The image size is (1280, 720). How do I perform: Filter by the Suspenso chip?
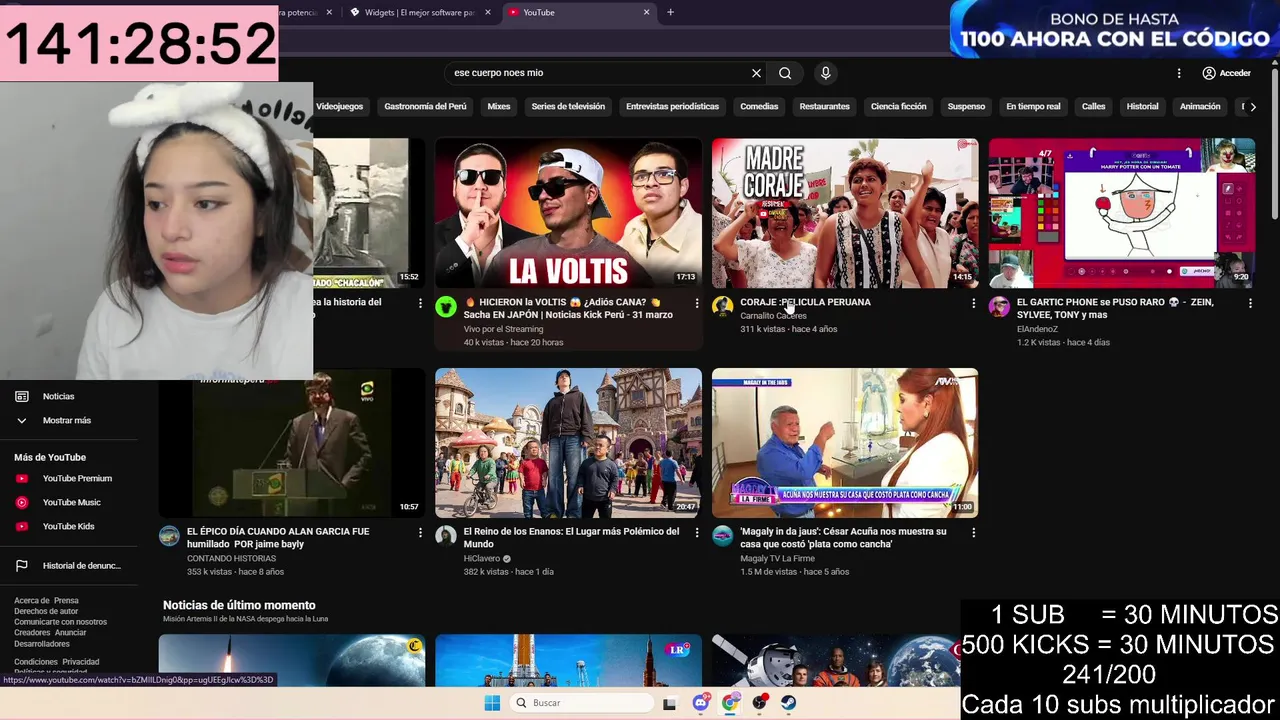(966, 106)
